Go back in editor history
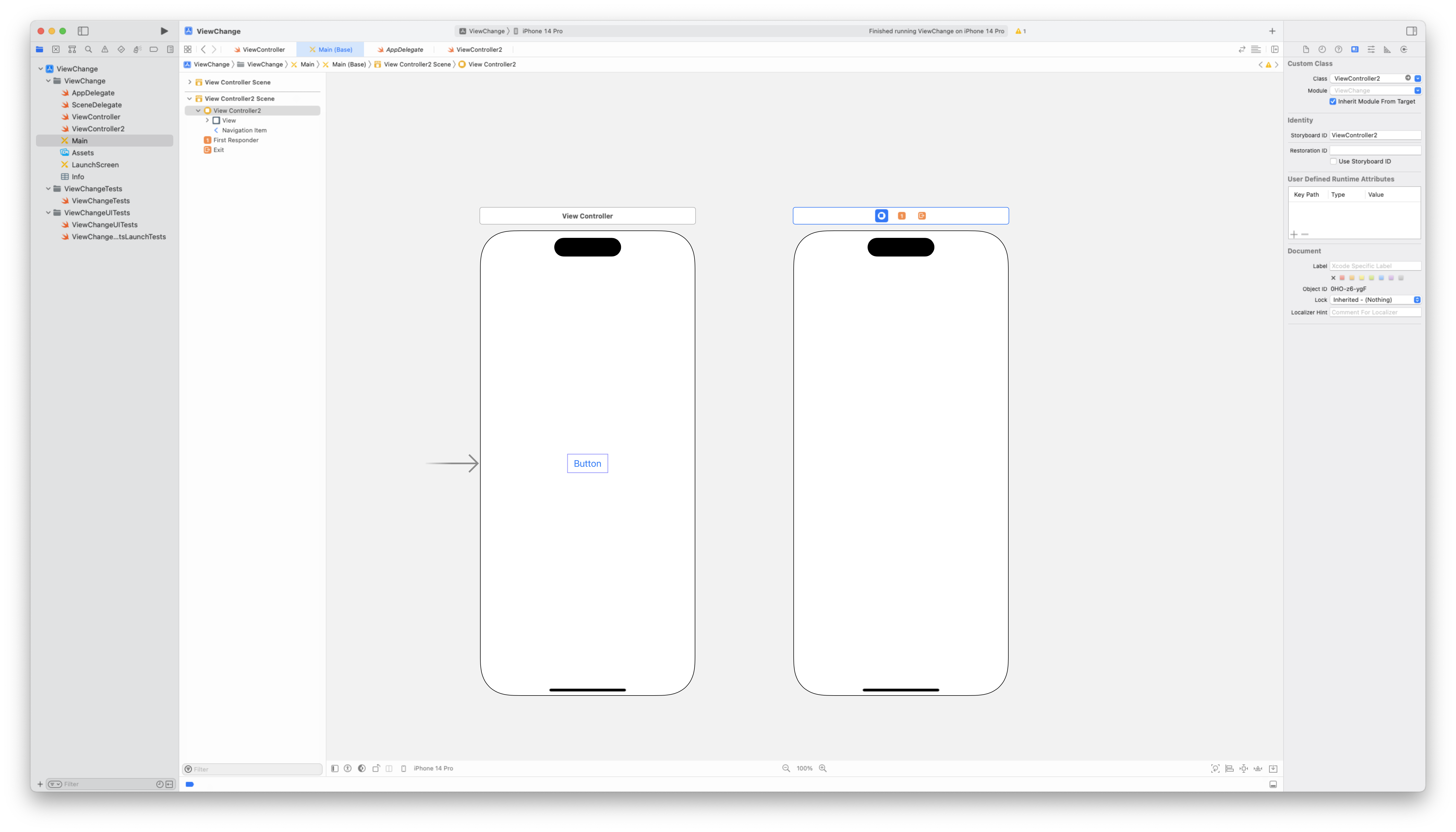The image size is (1456, 832). 204,49
